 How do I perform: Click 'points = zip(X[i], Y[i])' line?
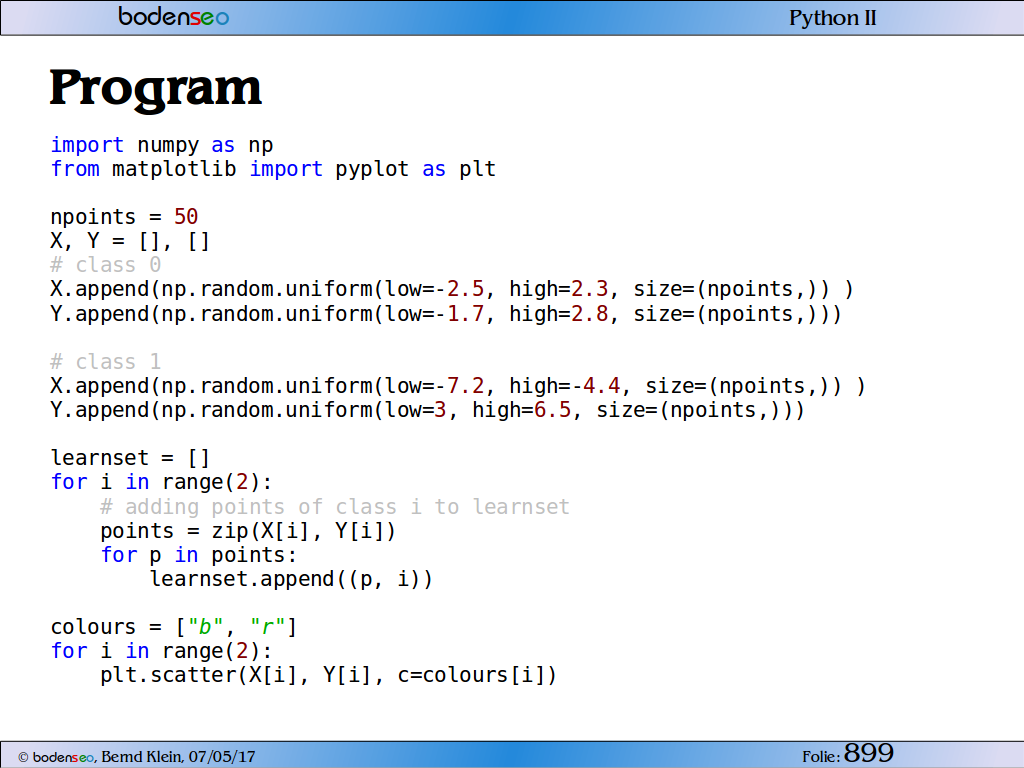tap(248, 531)
